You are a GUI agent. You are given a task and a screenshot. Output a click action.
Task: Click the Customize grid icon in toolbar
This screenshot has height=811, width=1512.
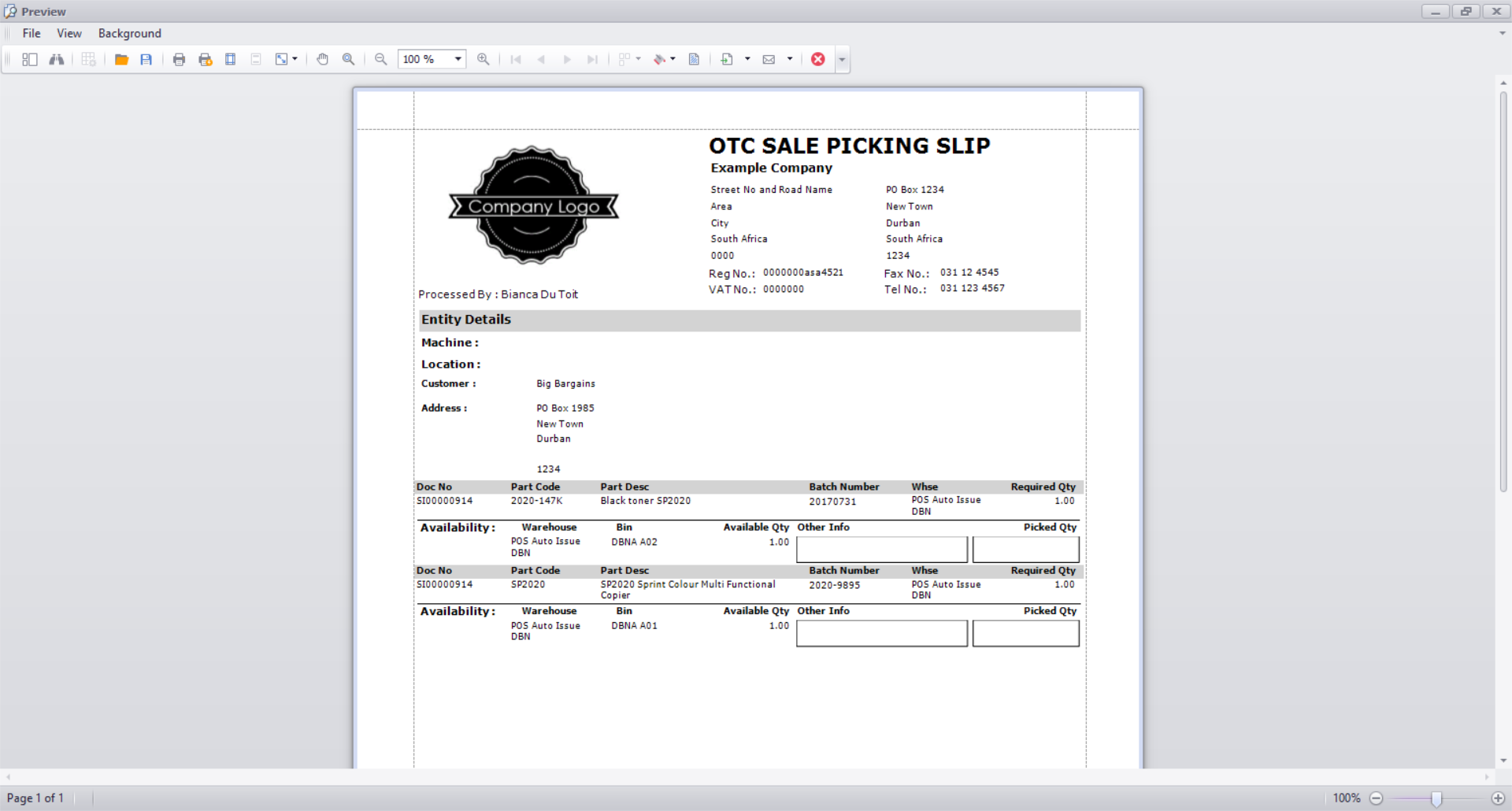pos(88,59)
